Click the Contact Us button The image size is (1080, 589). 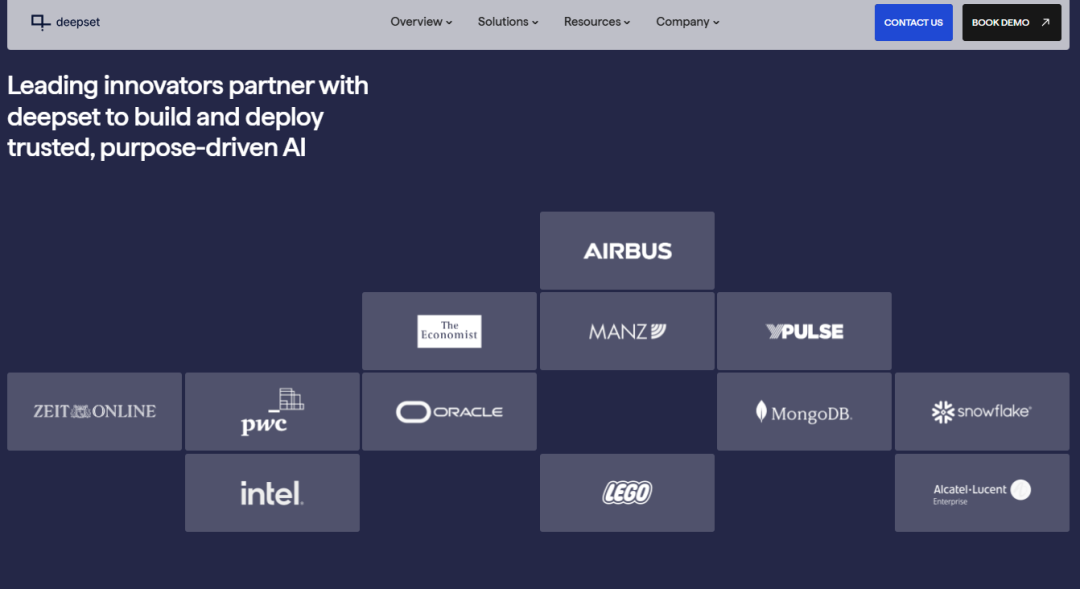click(913, 23)
